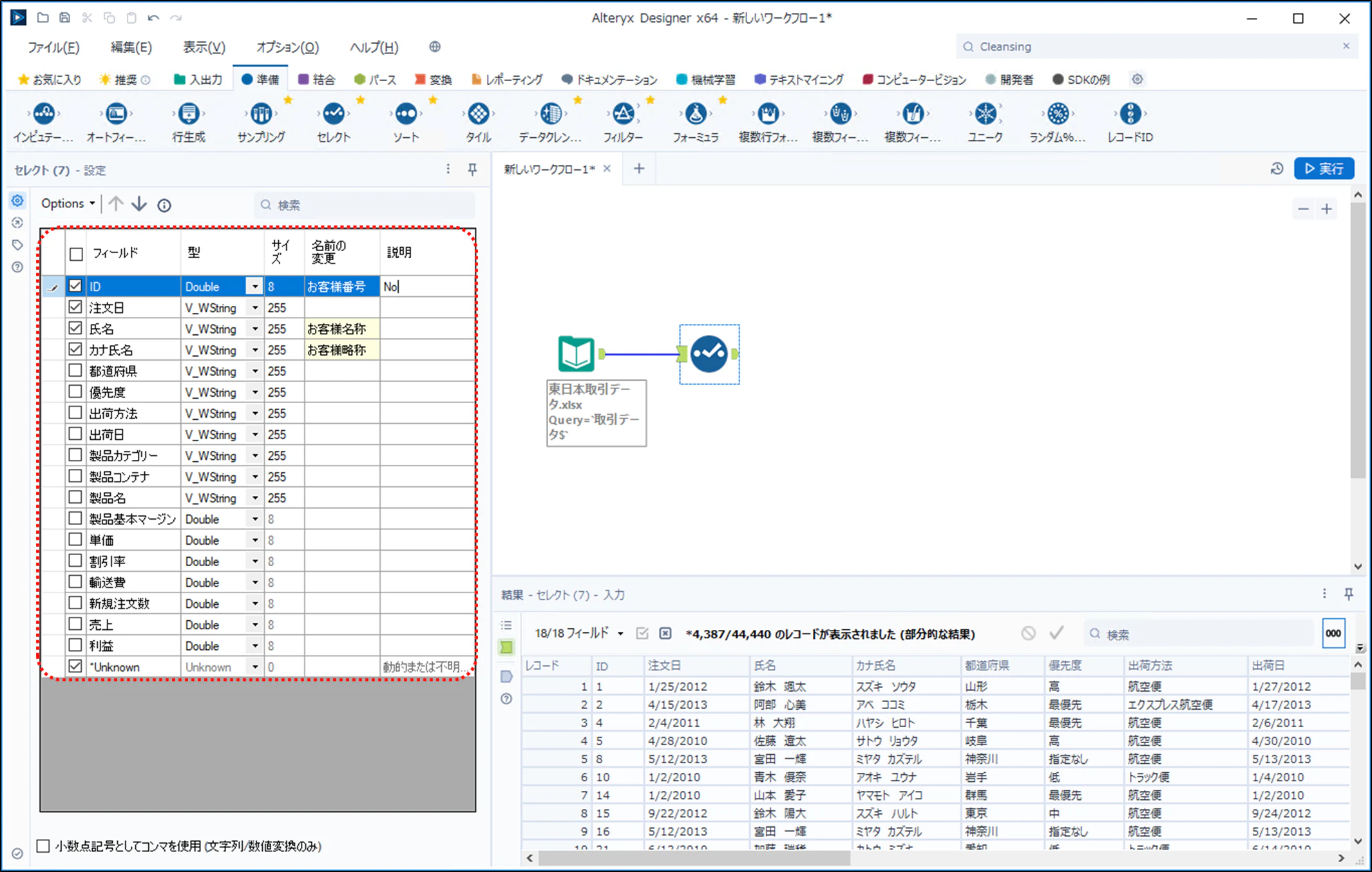Select the サンプリング tool icon

[261, 114]
